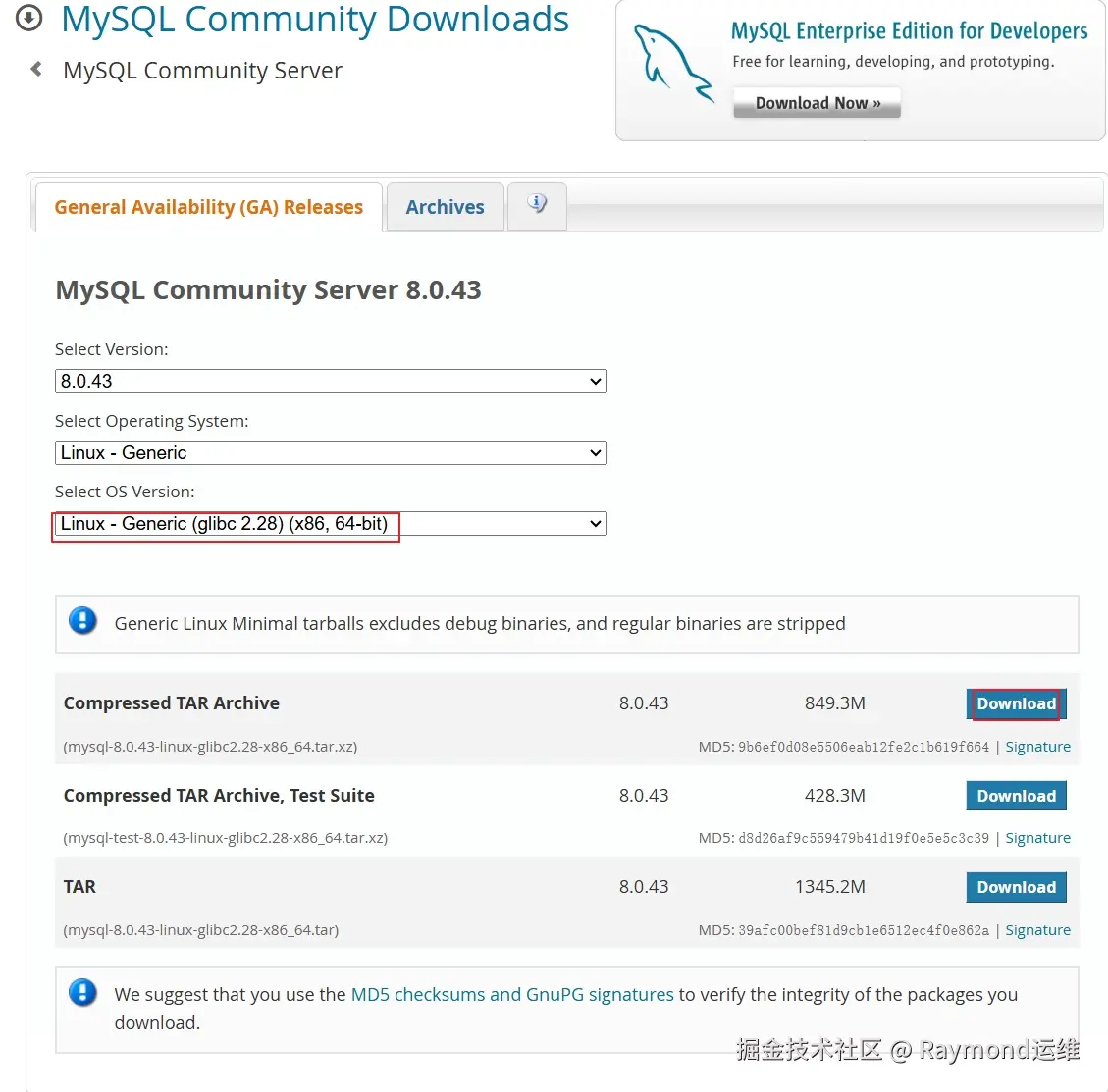Click filename mysql-8.0.43-linux-glibc2.28-x86_64.tar
1108x1092 pixels.
(200, 929)
